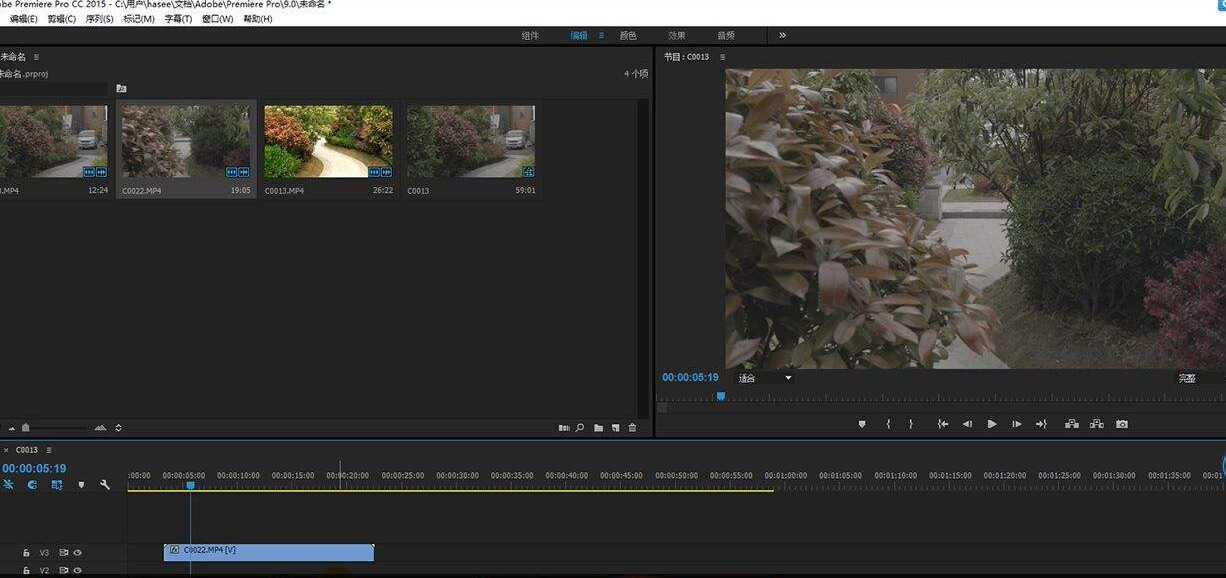Expand the workspace overflow chevron
This screenshot has width=1226, height=578.
pyautogui.click(x=782, y=35)
